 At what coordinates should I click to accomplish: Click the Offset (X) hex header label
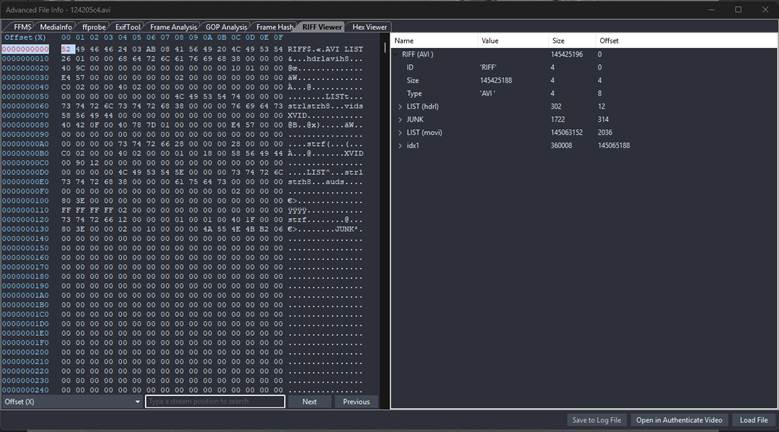pos(25,38)
